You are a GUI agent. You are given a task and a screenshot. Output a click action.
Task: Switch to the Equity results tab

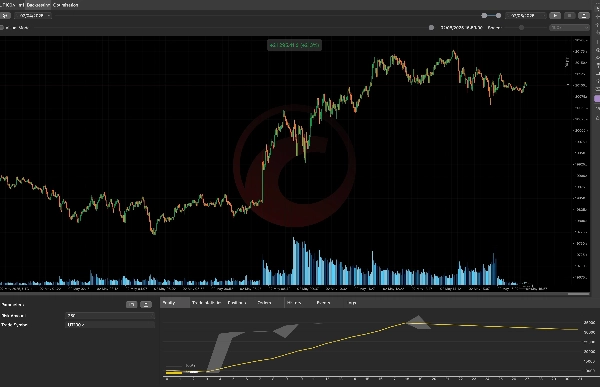(174, 303)
